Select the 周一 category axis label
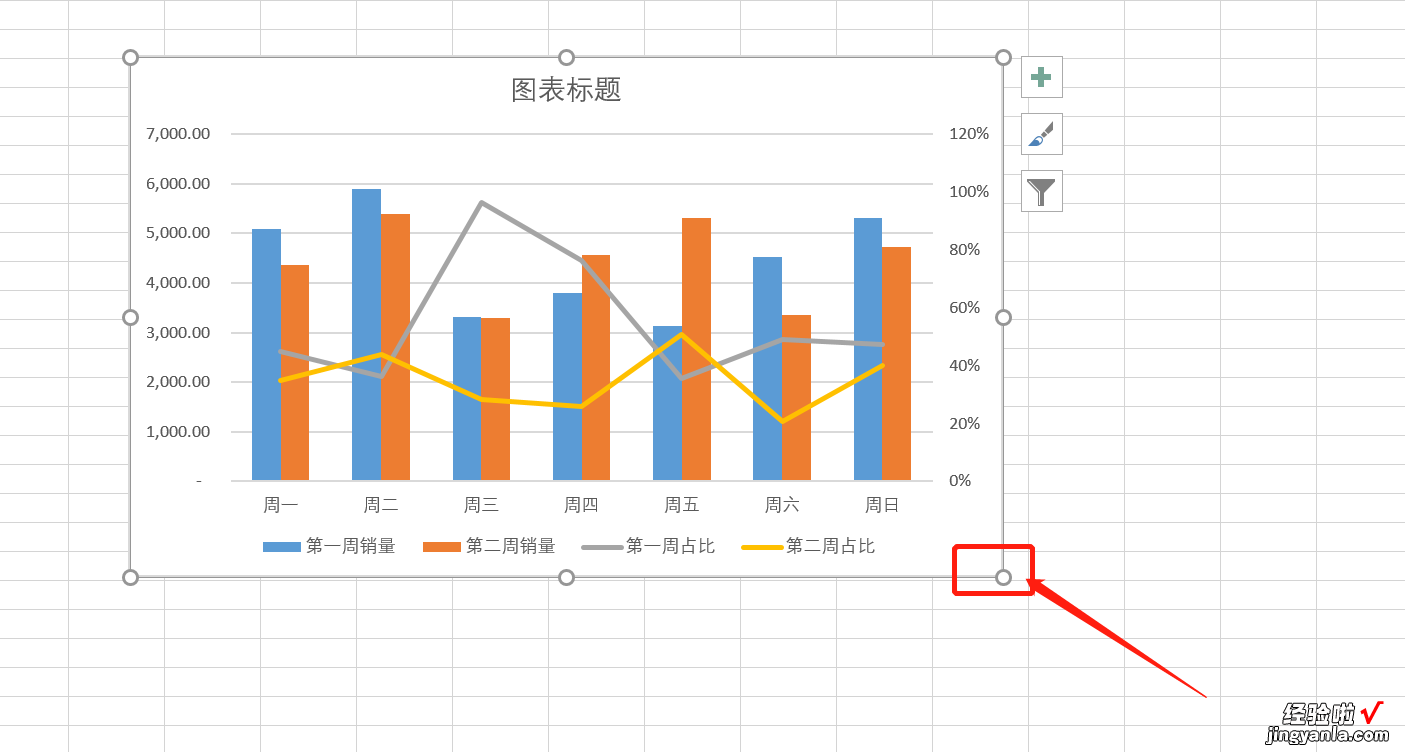This screenshot has width=1405, height=752. pos(281,505)
